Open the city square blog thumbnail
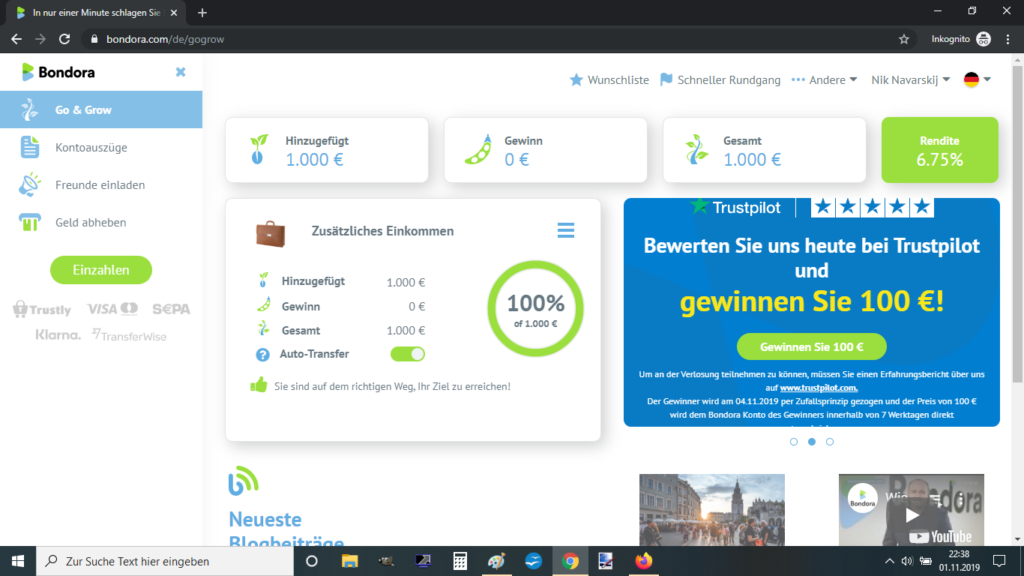 coord(712,510)
